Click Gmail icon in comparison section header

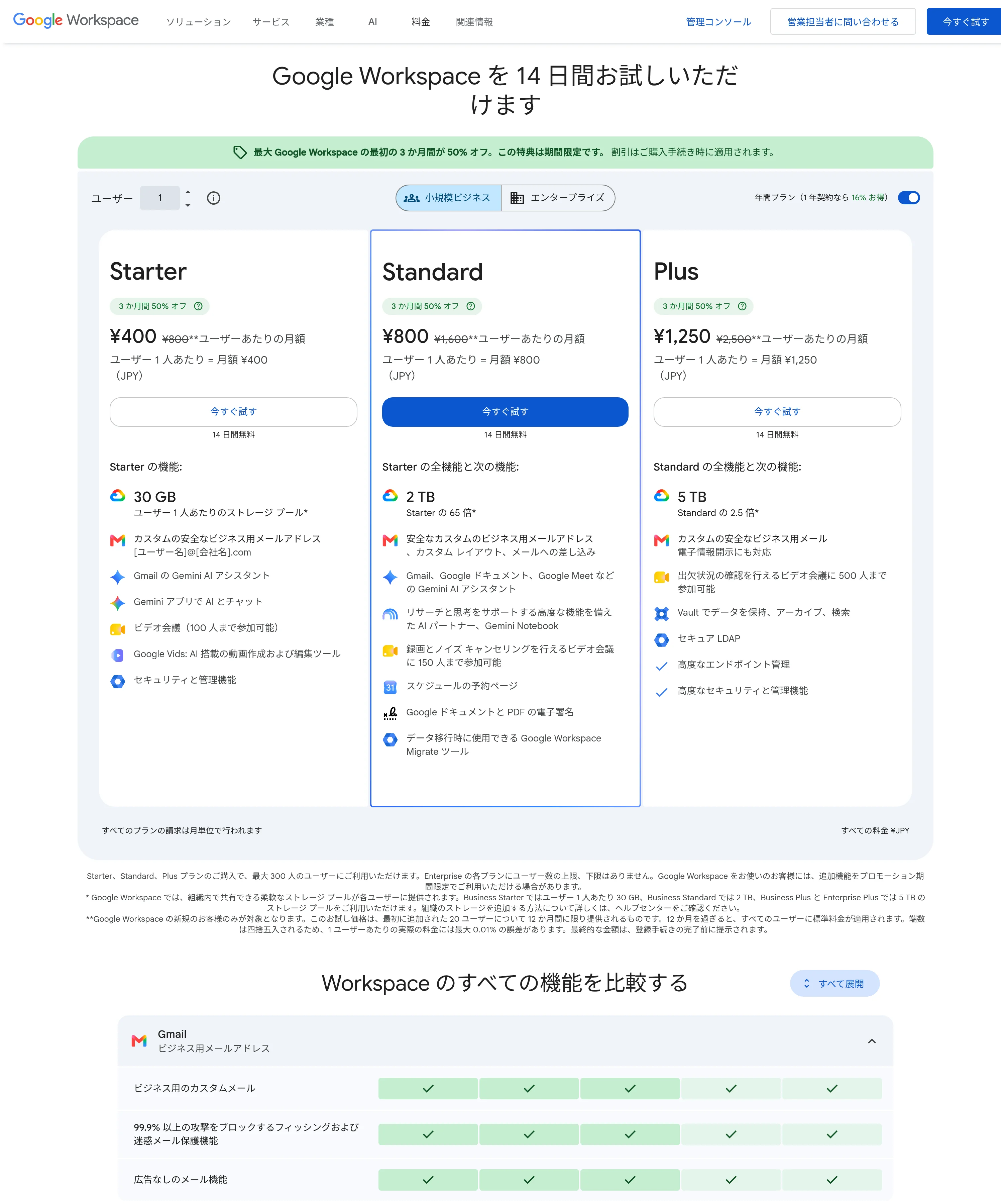[x=139, y=1040]
